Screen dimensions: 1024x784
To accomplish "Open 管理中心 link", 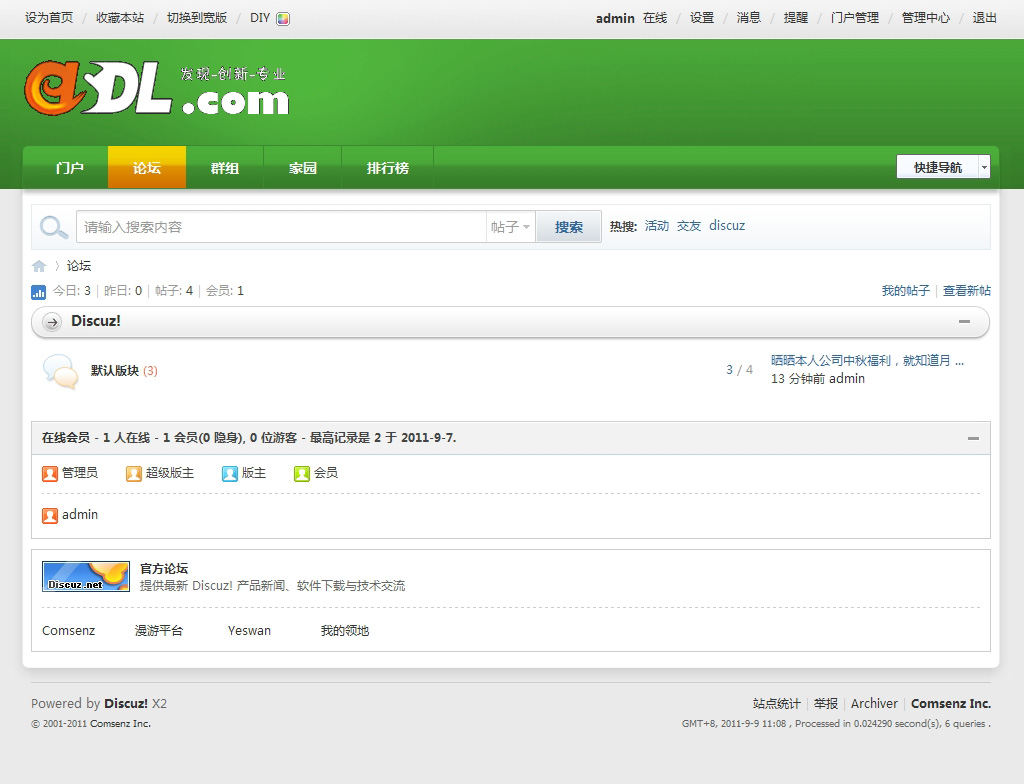I will click(x=925, y=18).
